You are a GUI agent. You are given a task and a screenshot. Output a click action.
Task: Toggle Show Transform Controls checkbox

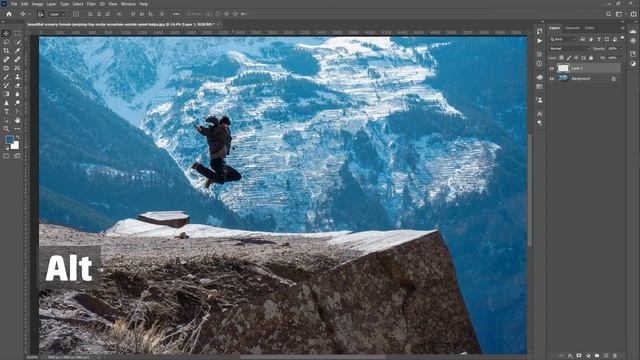pos(76,14)
